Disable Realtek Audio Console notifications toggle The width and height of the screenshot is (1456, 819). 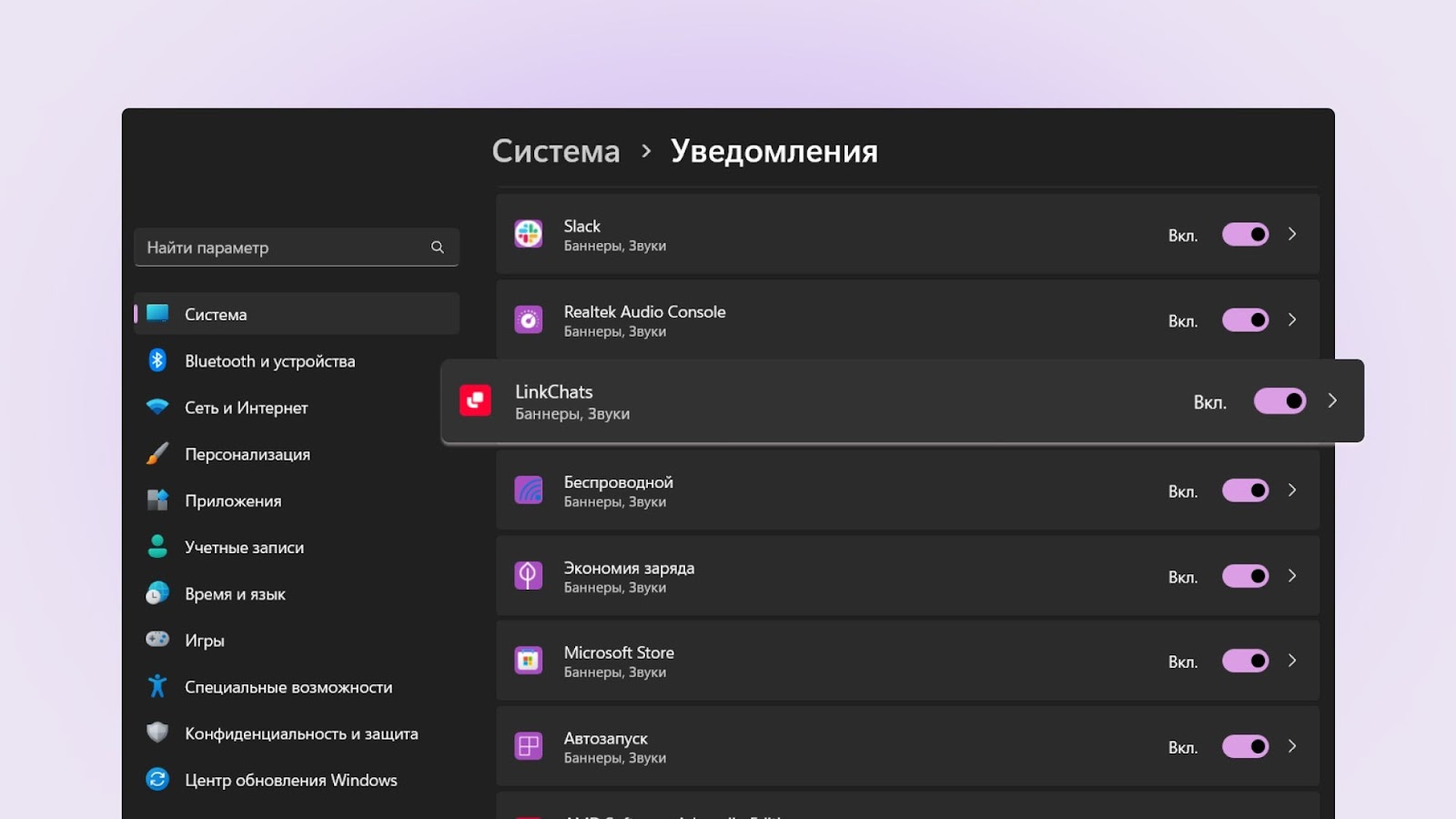[1245, 319]
